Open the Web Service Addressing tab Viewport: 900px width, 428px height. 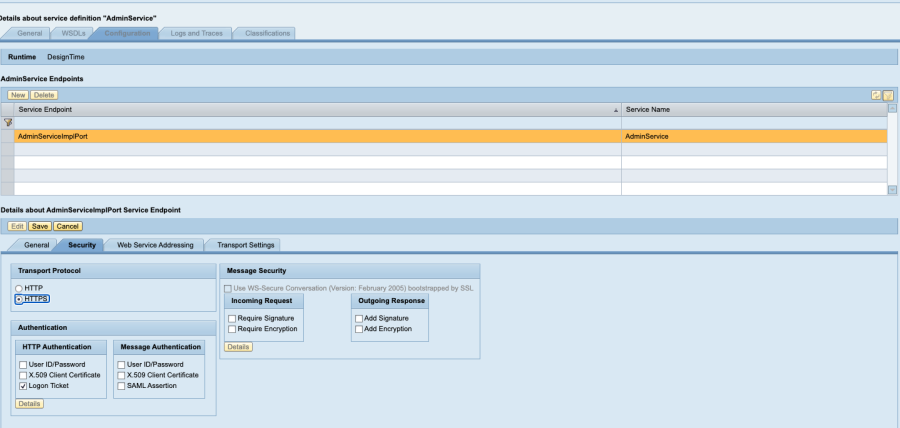coord(153,244)
